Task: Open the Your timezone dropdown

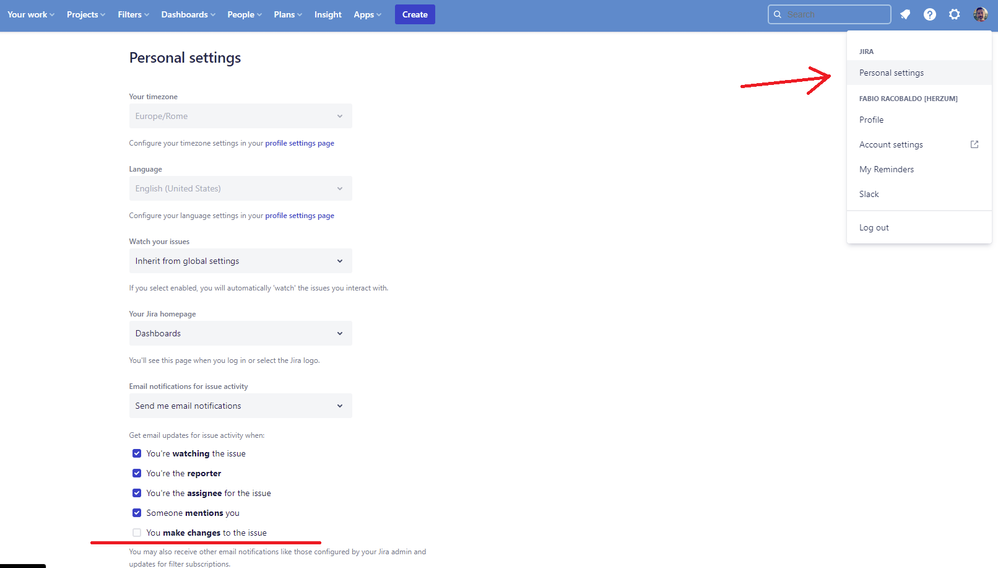Action: (240, 116)
